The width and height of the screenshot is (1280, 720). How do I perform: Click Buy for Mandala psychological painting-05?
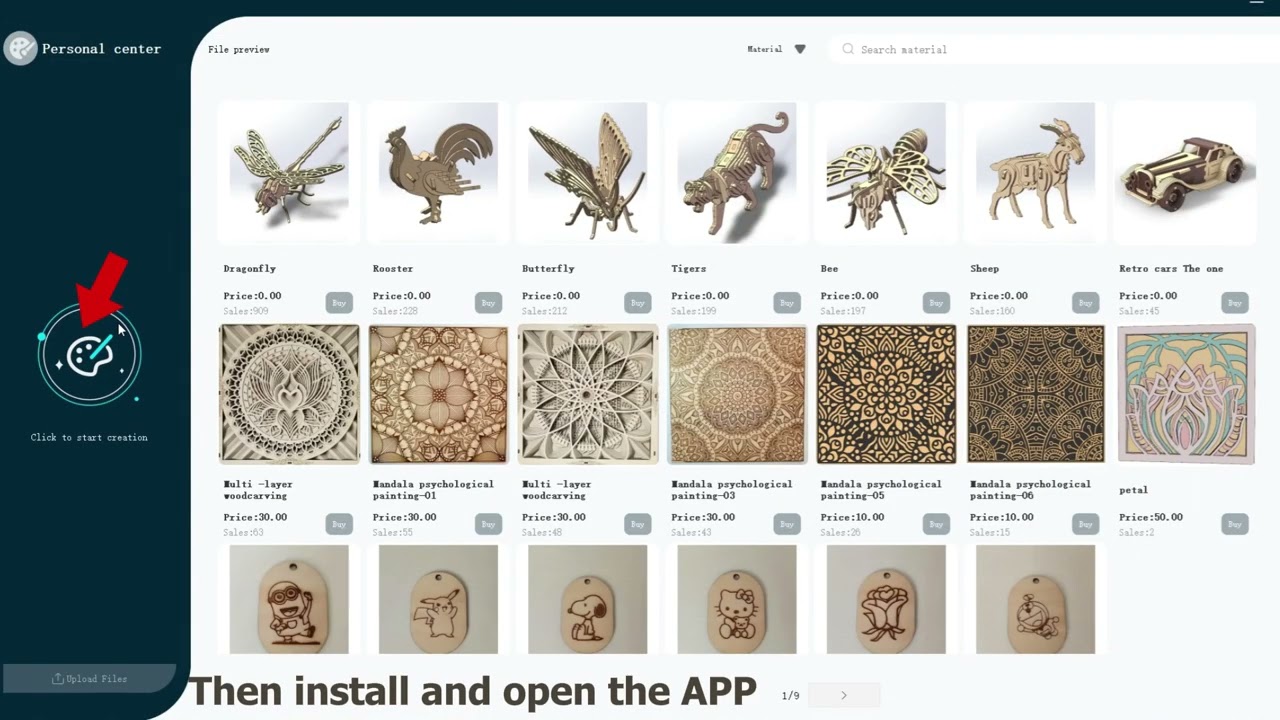coord(936,524)
